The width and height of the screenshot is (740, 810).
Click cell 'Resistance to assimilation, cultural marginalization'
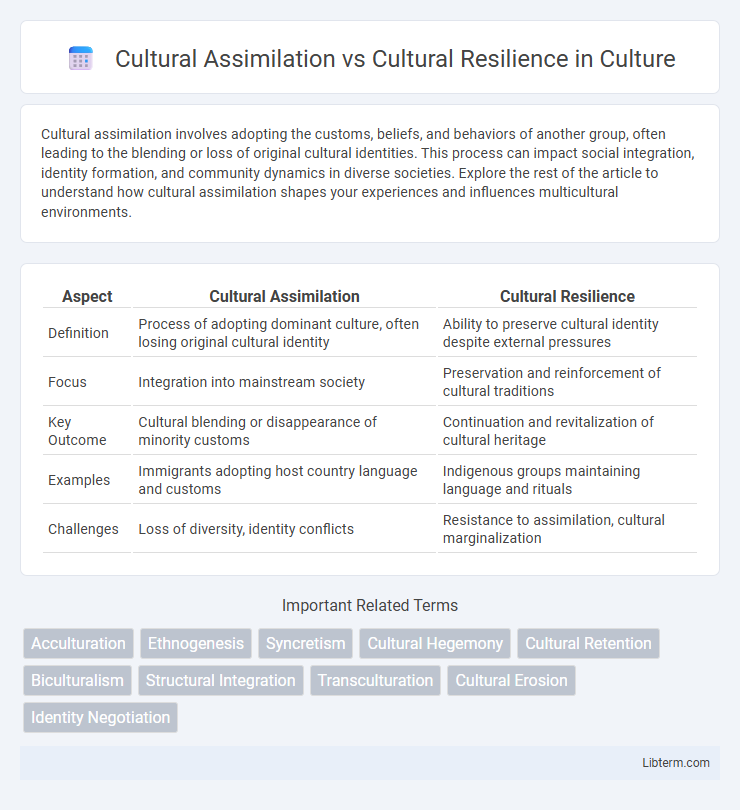tap(567, 529)
